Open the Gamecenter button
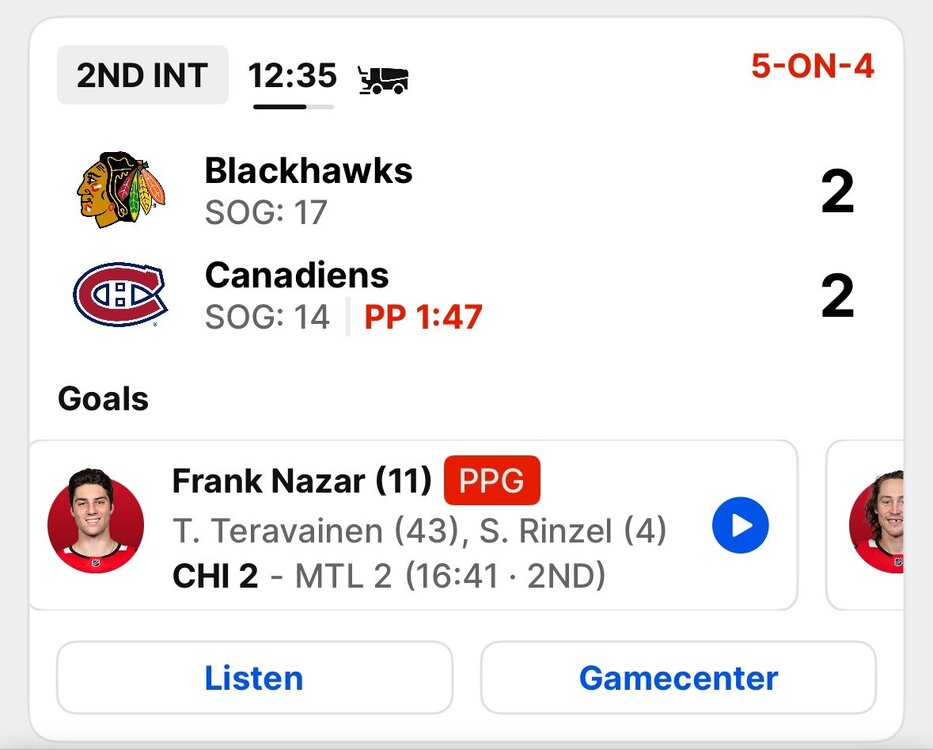This screenshot has width=933, height=750. 678,678
